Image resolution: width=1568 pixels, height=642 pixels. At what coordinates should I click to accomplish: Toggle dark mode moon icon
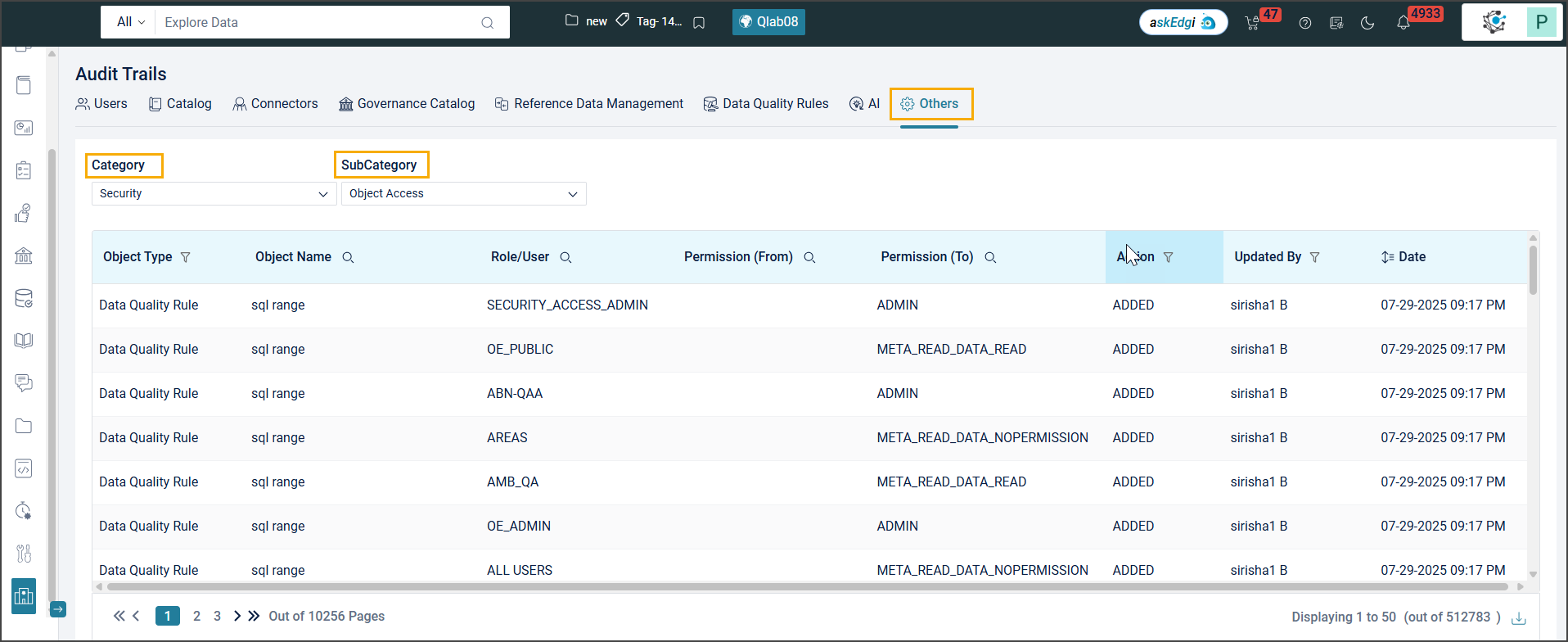[x=1367, y=23]
